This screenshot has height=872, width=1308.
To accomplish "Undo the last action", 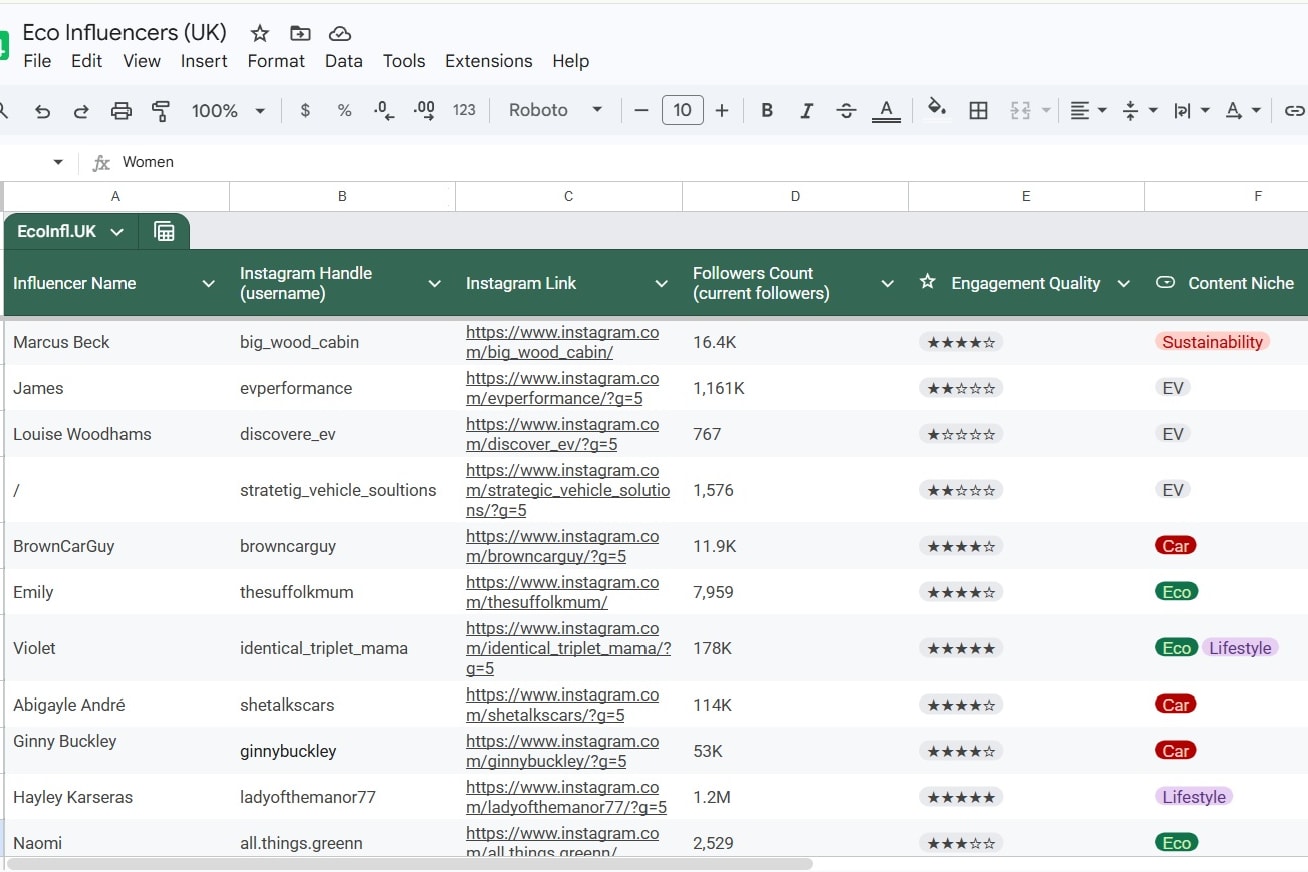I will tap(42, 111).
